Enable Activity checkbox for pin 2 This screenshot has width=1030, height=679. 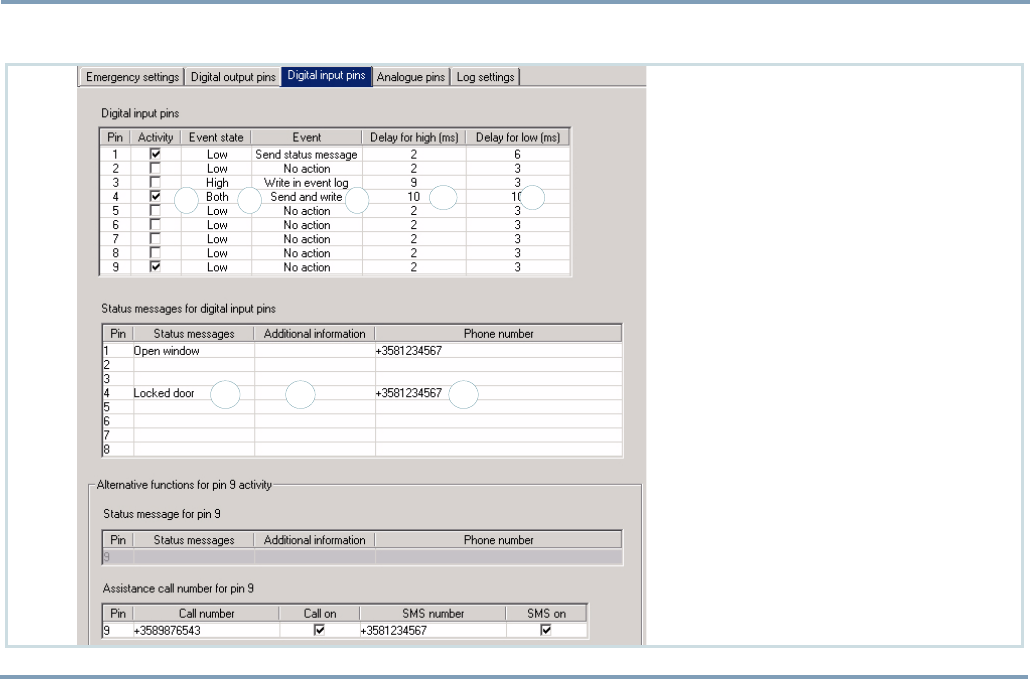point(154,169)
